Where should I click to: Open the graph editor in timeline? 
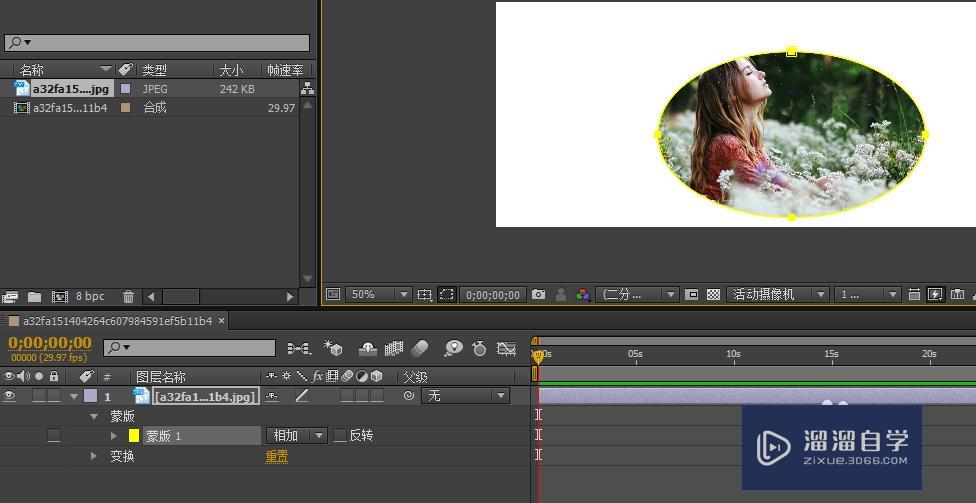[x=507, y=349]
